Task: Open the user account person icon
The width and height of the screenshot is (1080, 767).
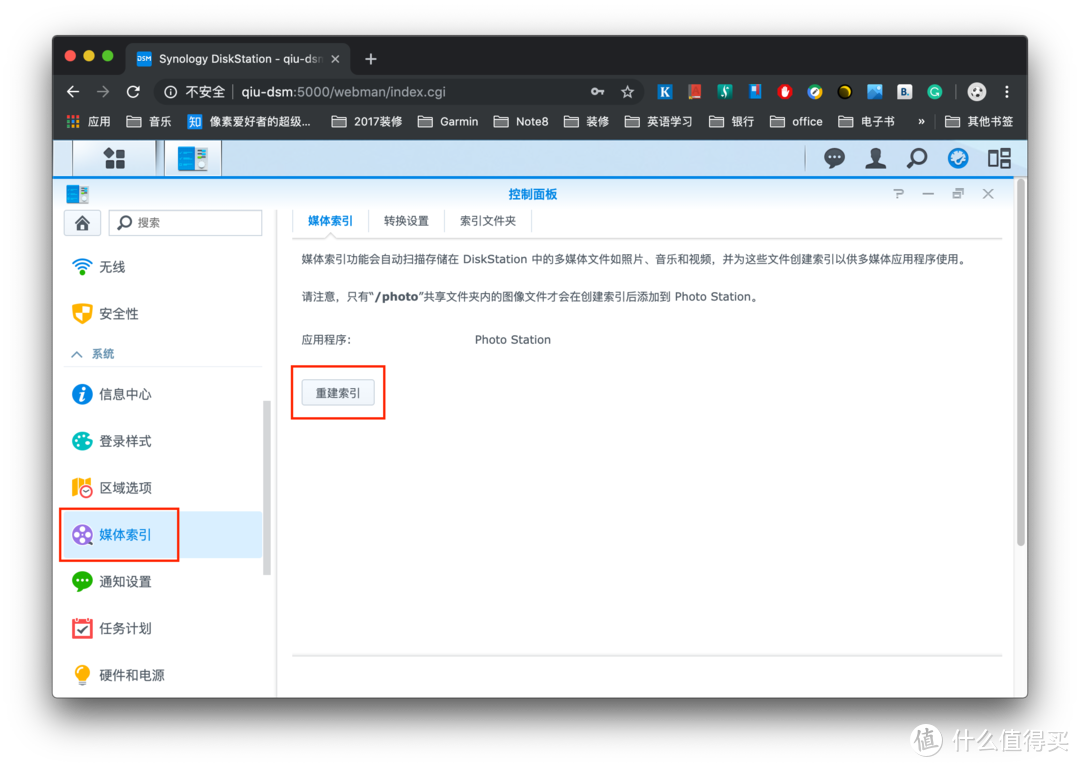Action: (x=875, y=158)
